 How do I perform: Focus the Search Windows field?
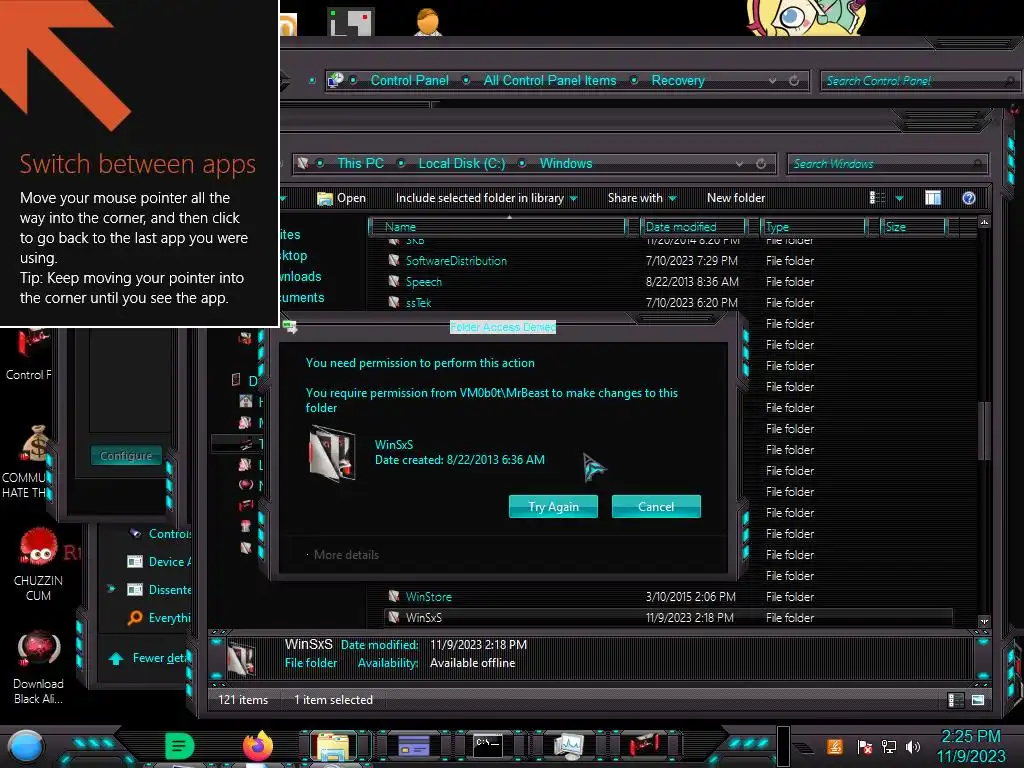(888, 164)
